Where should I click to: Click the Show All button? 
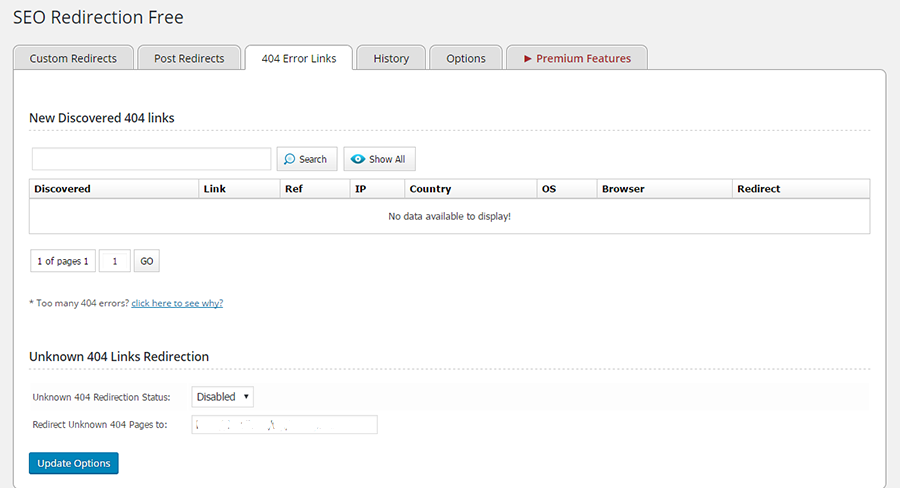(x=379, y=159)
